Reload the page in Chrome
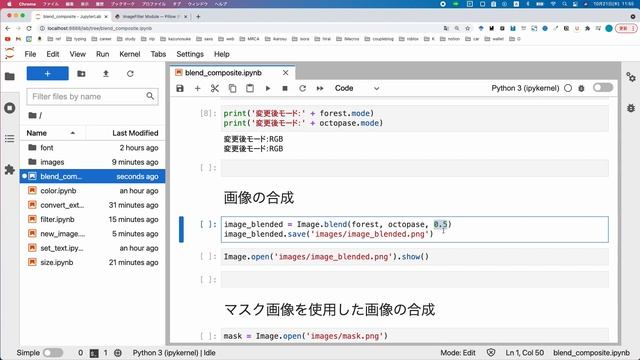 coord(29,28)
